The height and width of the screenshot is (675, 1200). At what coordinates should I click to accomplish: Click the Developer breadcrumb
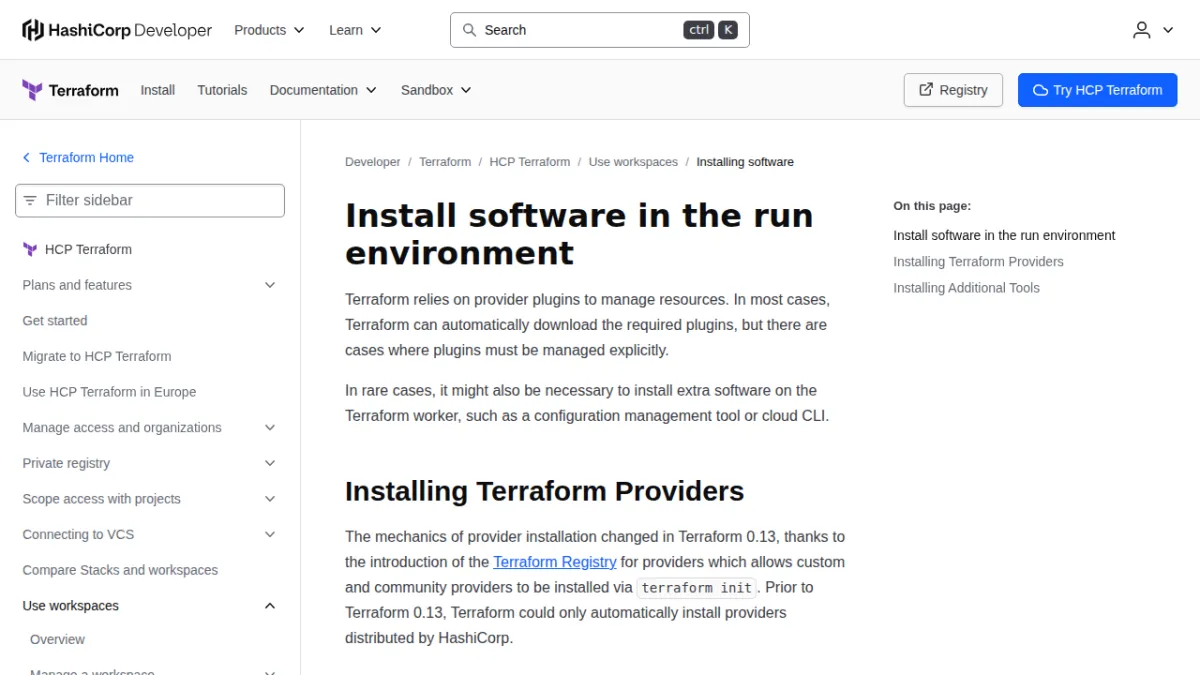click(373, 162)
